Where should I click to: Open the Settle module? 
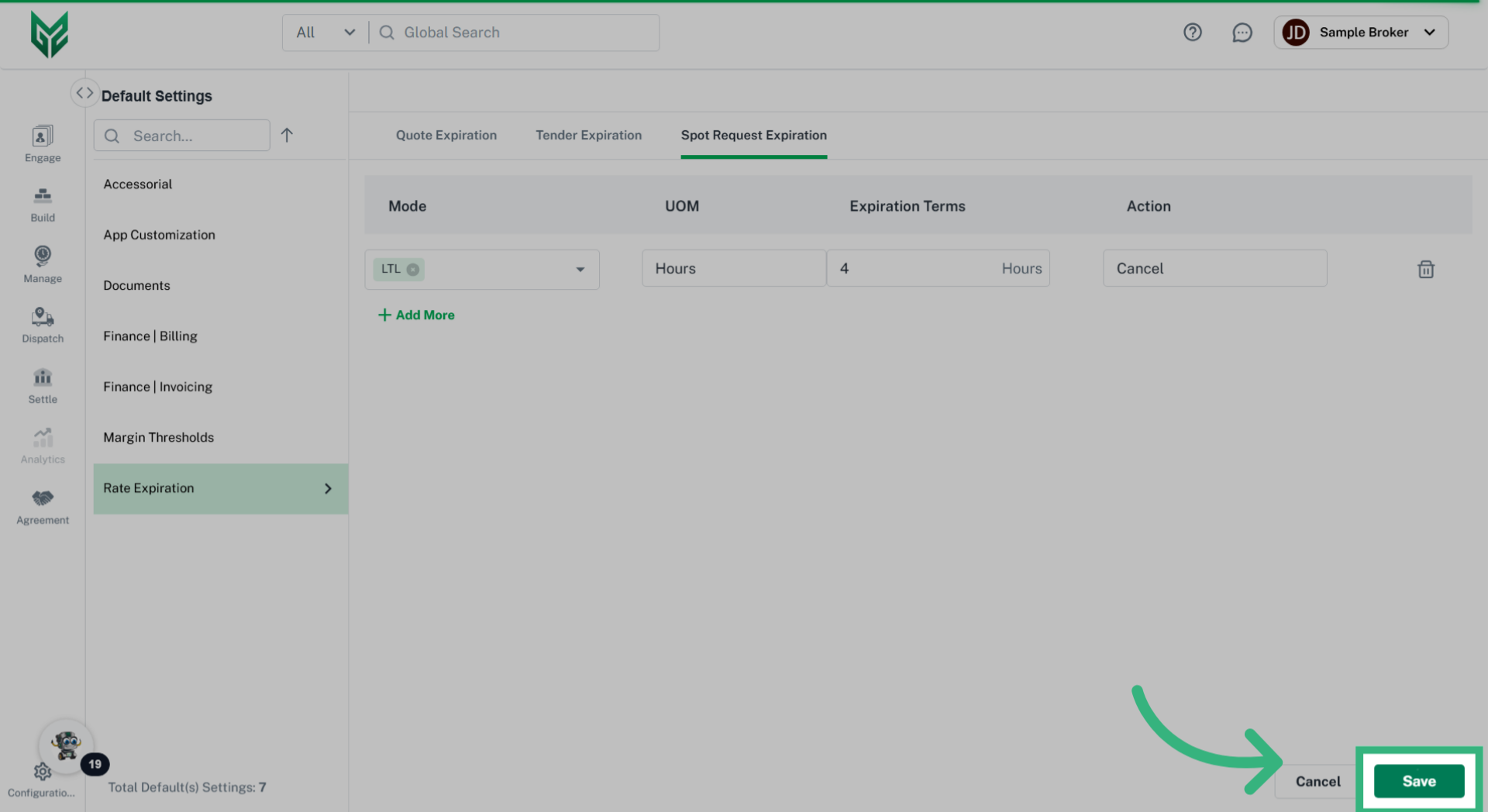[x=43, y=386]
